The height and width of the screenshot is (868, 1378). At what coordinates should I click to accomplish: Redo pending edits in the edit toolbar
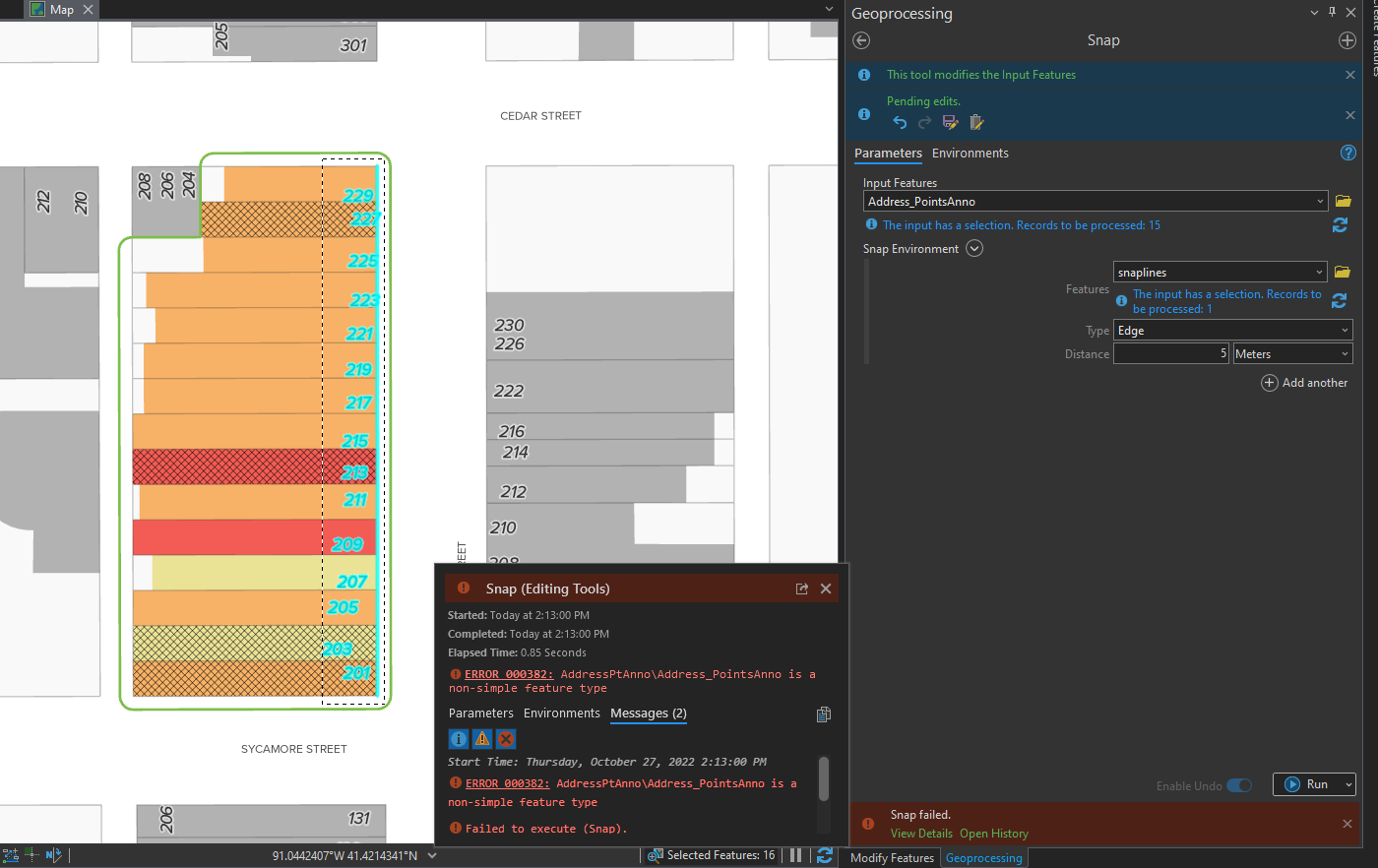tap(924, 122)
